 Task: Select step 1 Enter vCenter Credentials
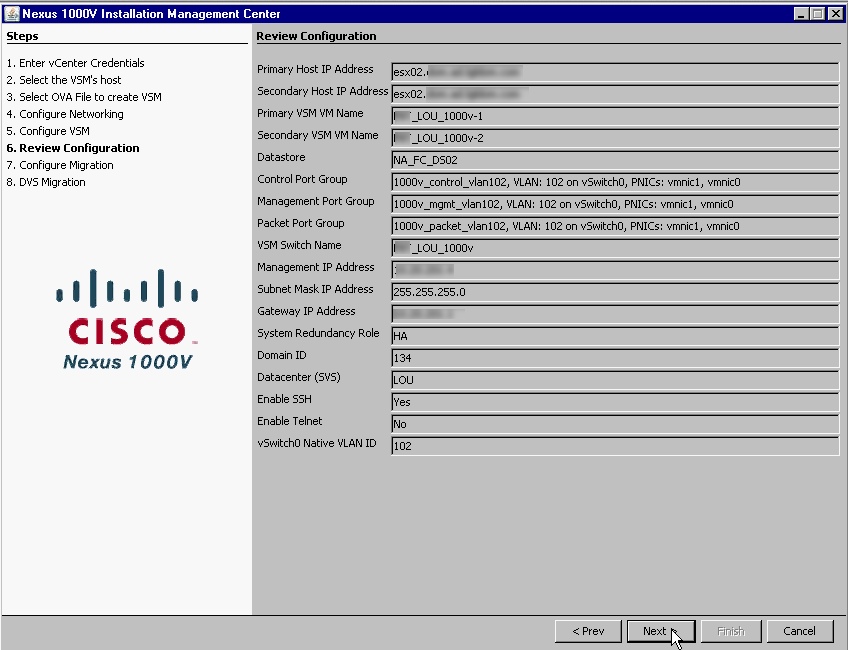76,63
